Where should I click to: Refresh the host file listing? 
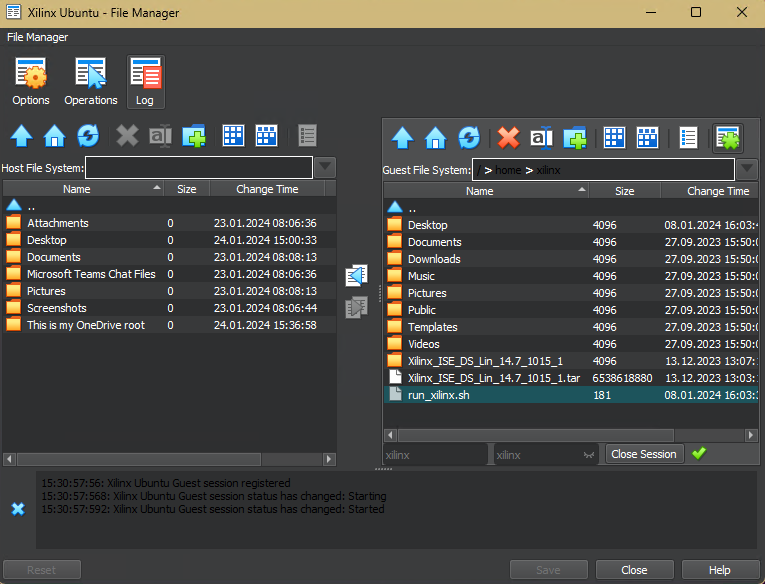coord(88,136)
